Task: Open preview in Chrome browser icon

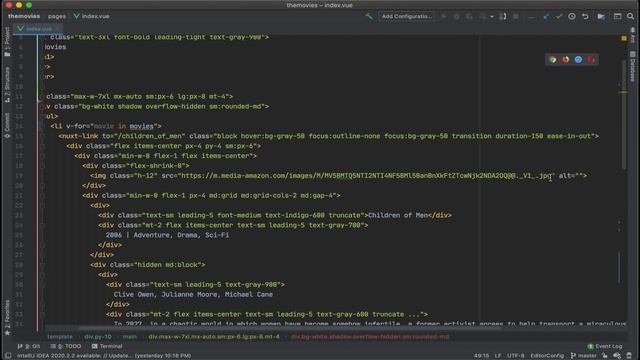Action: coord(553,60)
